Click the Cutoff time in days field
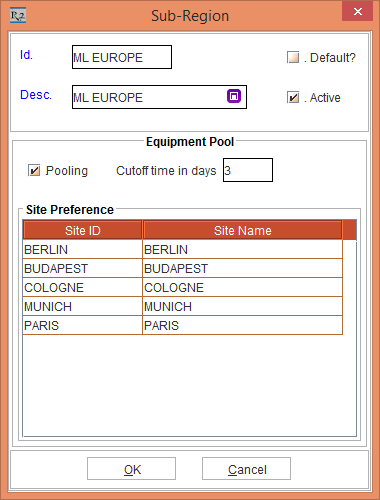 coord(248,170)
